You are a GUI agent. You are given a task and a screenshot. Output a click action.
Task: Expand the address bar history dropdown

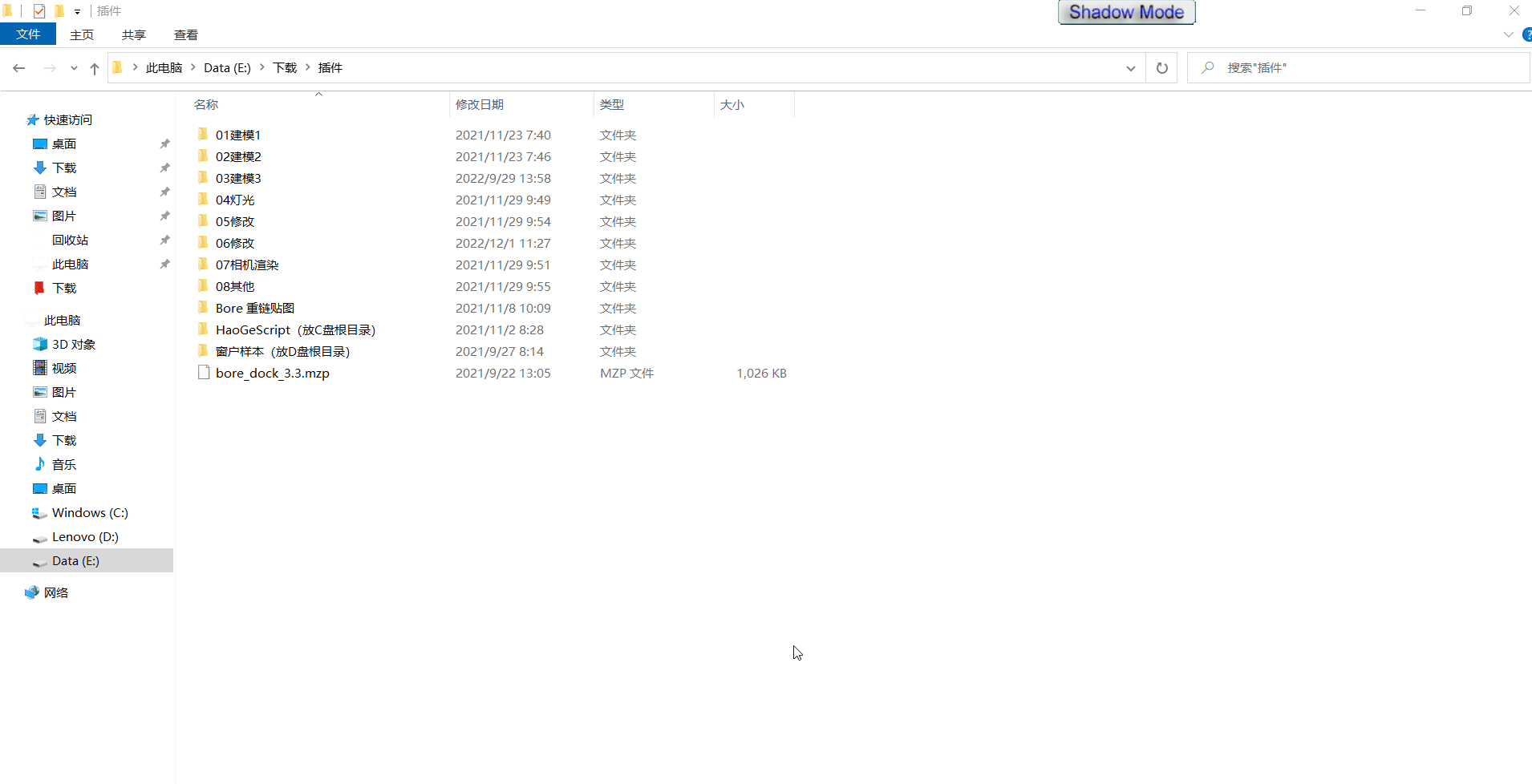coord(1130,68)
